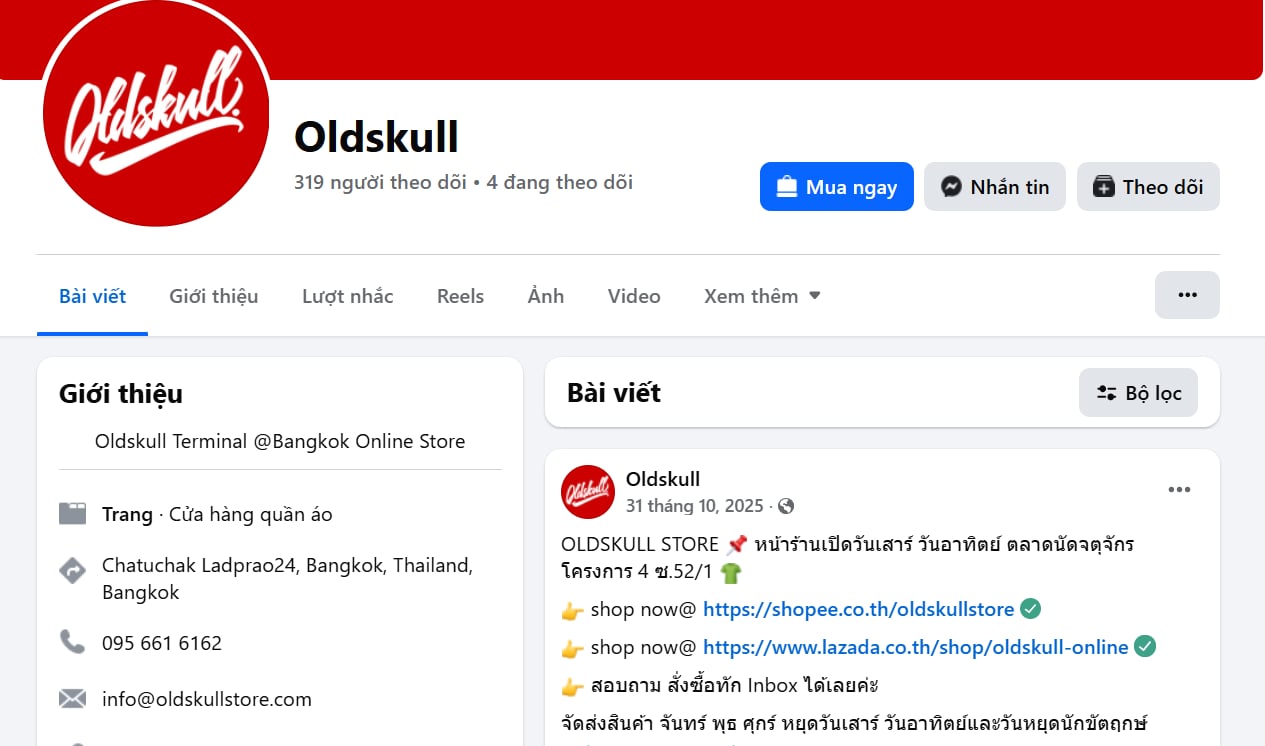Open the Lượt nhắc tab
This screenshot has width=1265, height=746.
tap(348, 296)
